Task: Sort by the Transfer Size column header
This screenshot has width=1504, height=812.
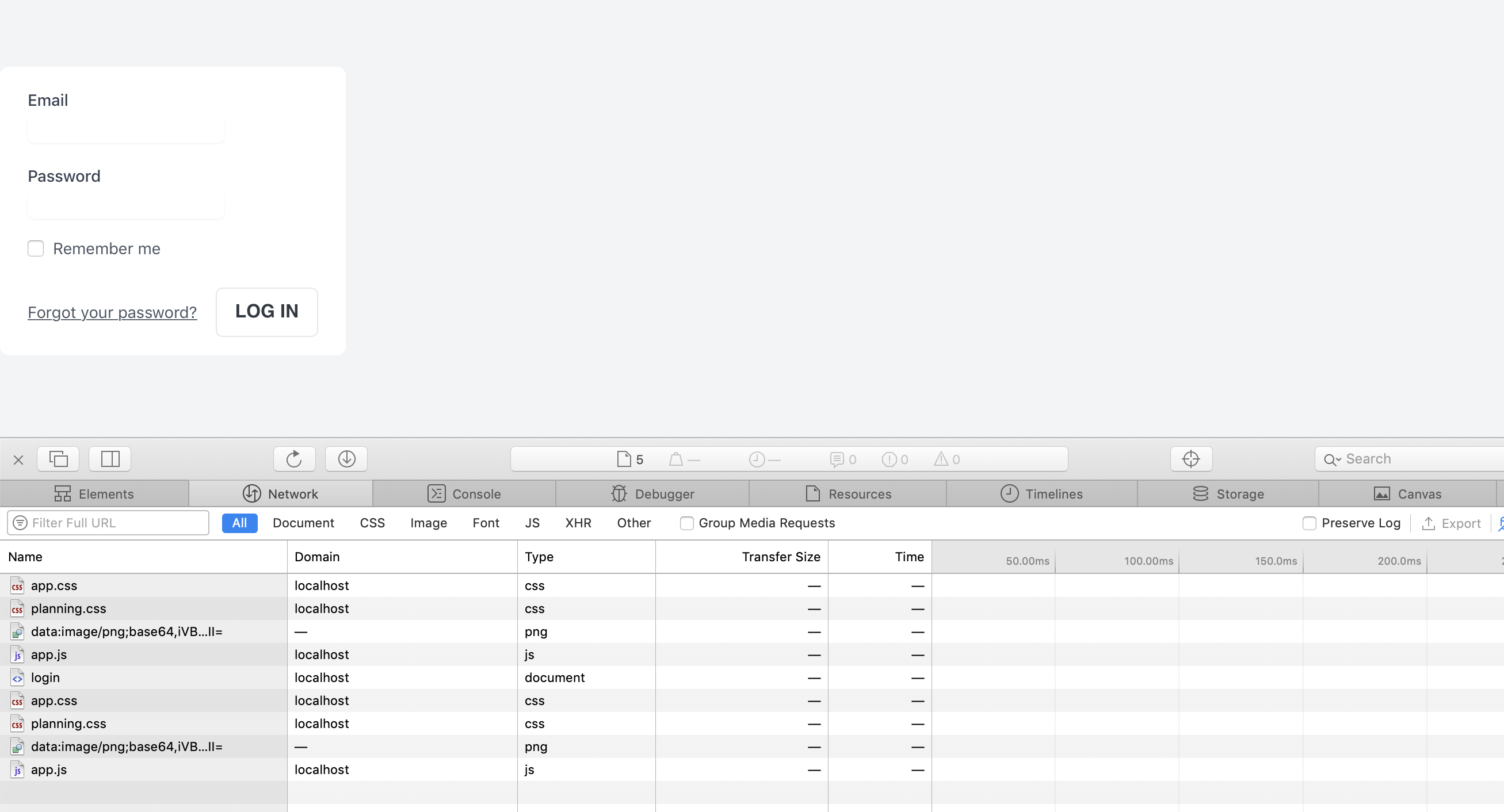Action: [x=742, y=557]
